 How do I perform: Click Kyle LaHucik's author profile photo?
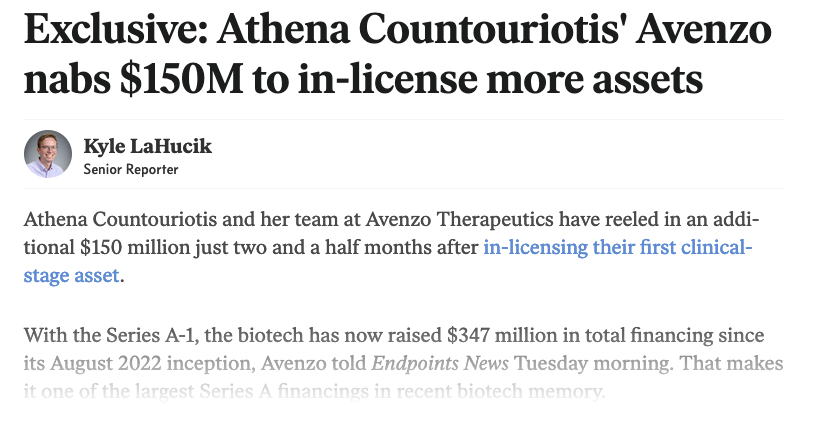48,155
